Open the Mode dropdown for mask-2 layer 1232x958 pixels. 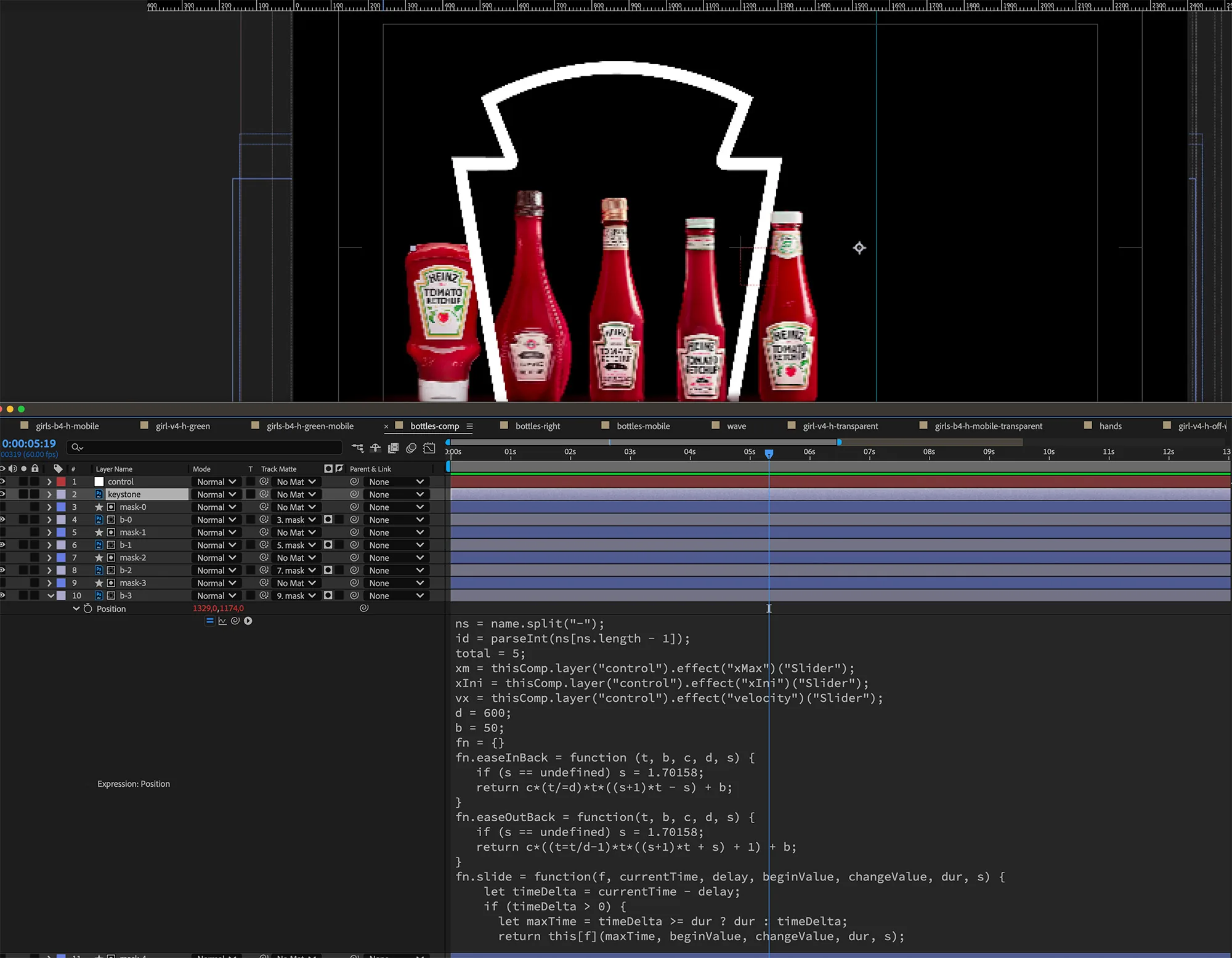(x=216, y=558)
